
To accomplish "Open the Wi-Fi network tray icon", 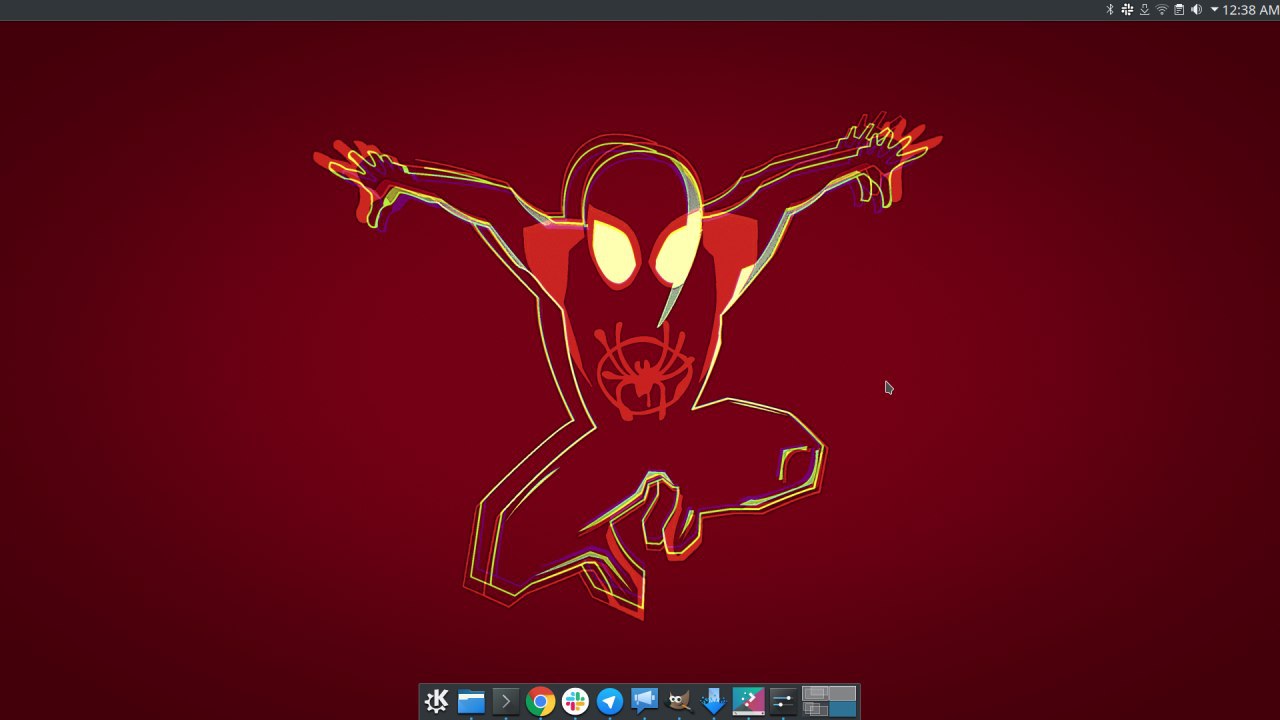I will coord(1162,10).
